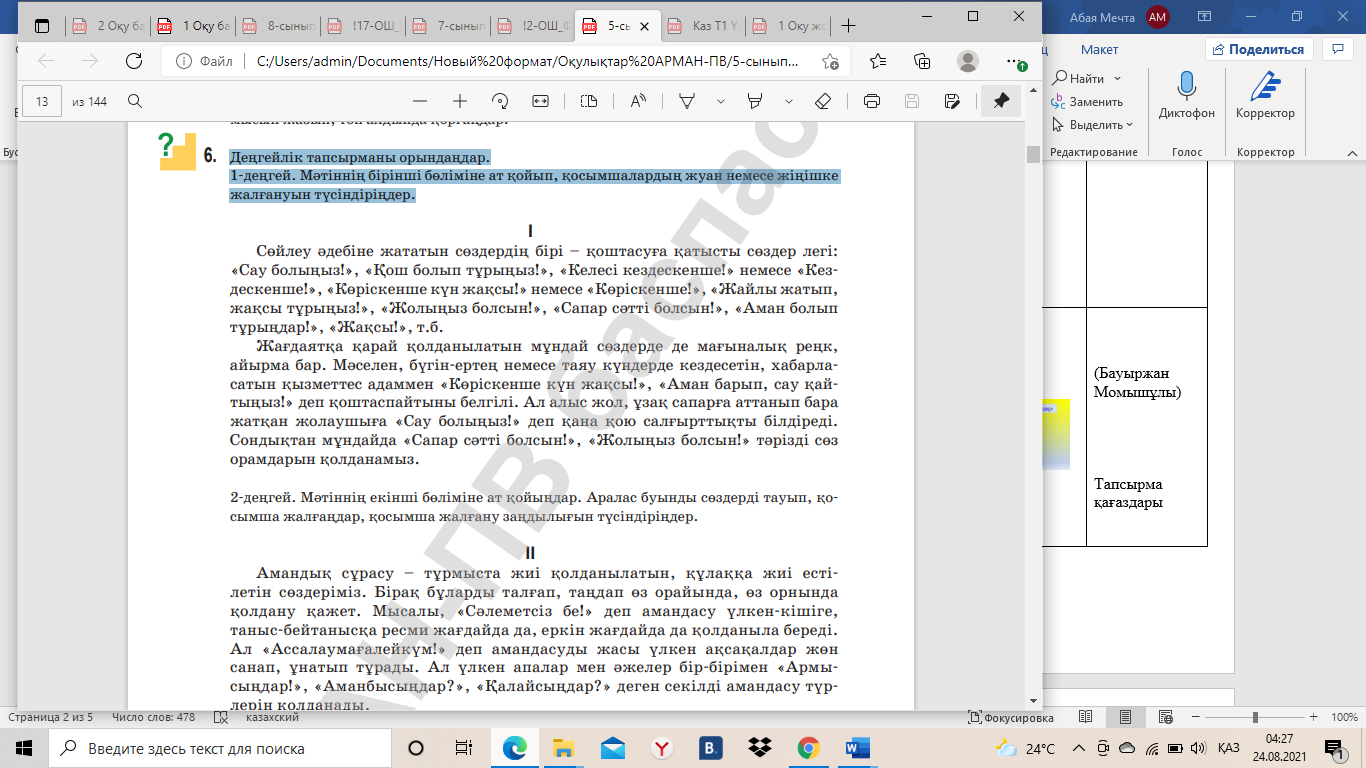Screen dimensions: 1366x768
Task: Collapse the Word ribbon
Action: click(1350, 152)
